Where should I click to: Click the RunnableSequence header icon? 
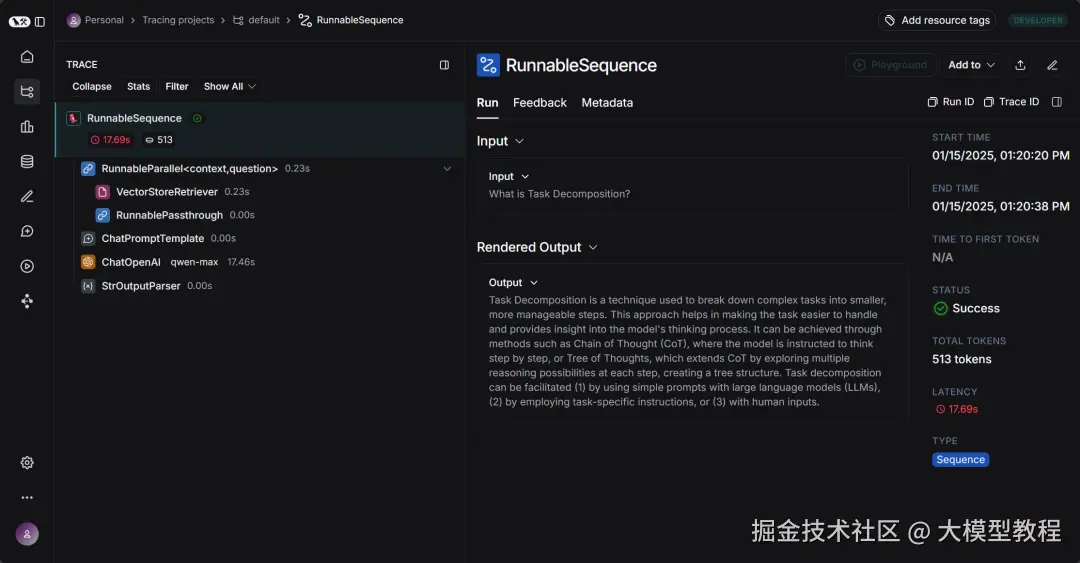point(488,65)
